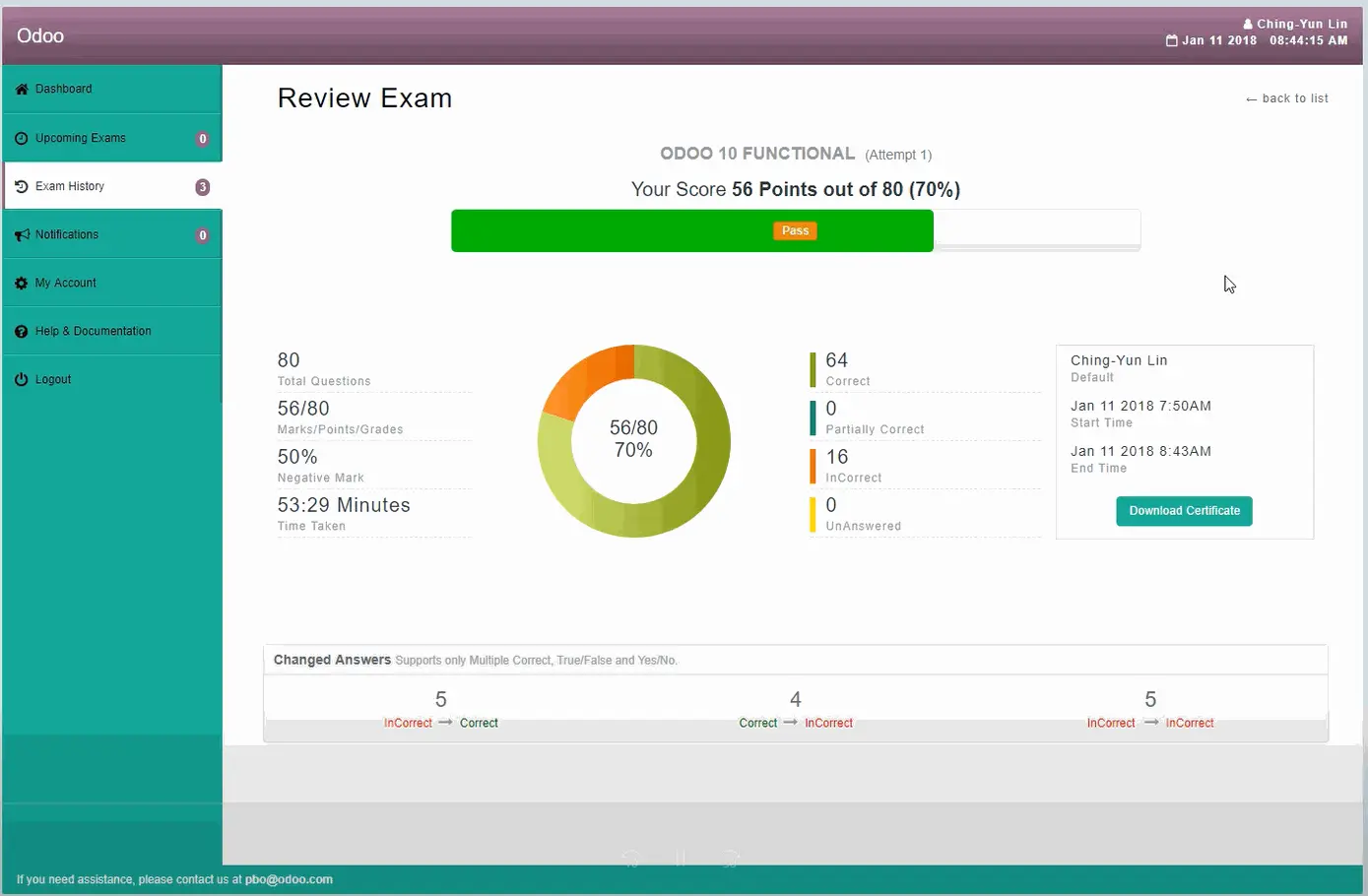Click the ODOO 10 FUNCTIONAL exam title

tap(757, 154)
